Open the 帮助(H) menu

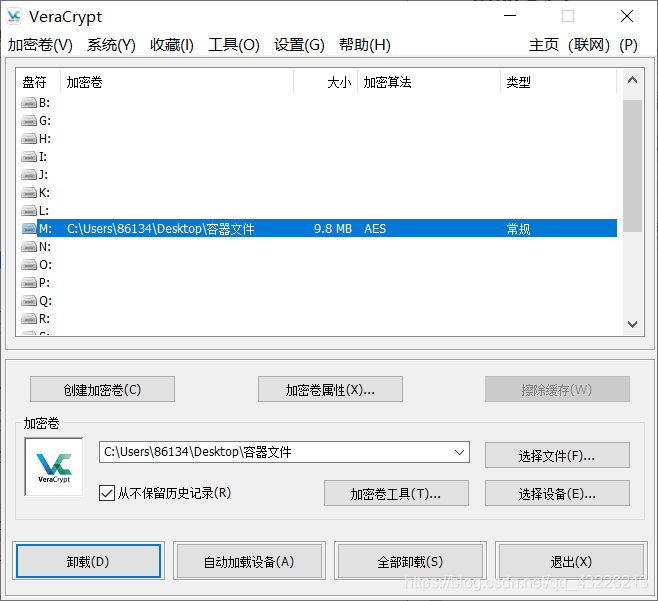pos(365,45)
